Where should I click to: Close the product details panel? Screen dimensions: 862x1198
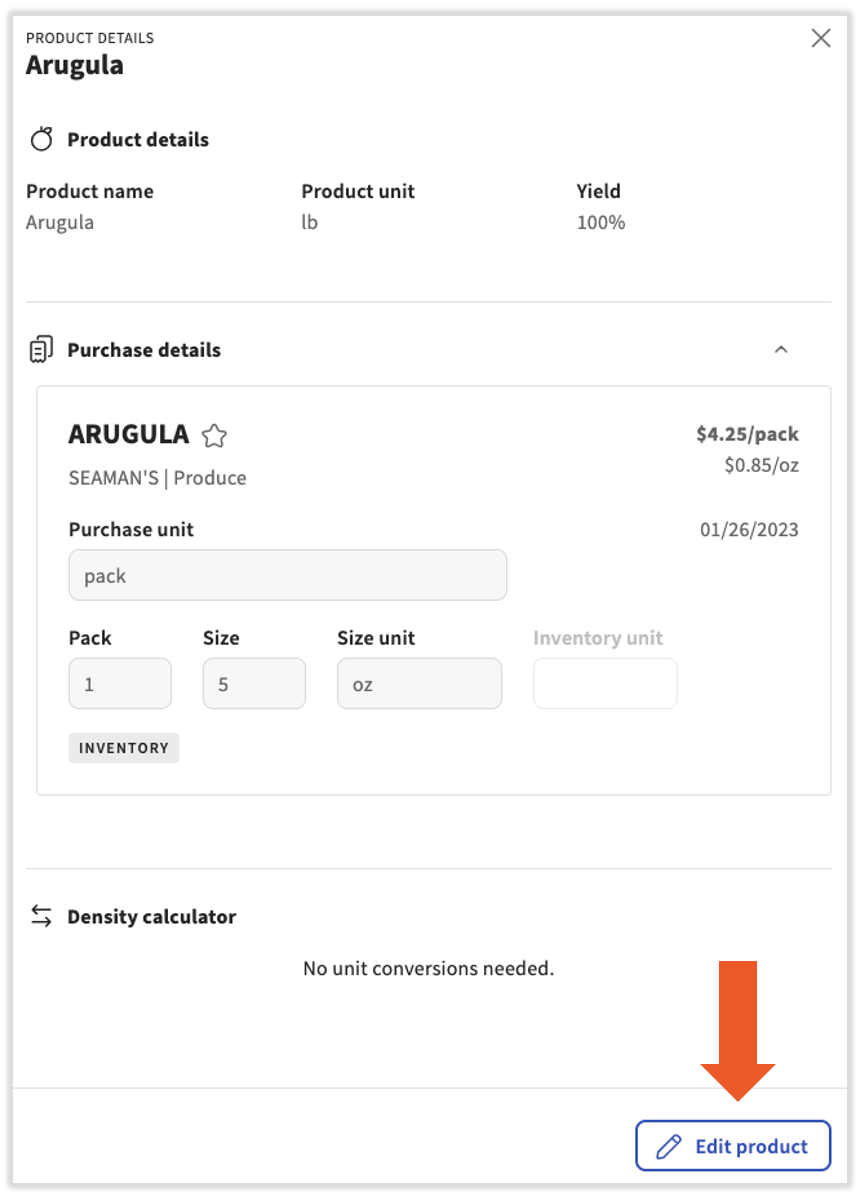pos(821,39)
